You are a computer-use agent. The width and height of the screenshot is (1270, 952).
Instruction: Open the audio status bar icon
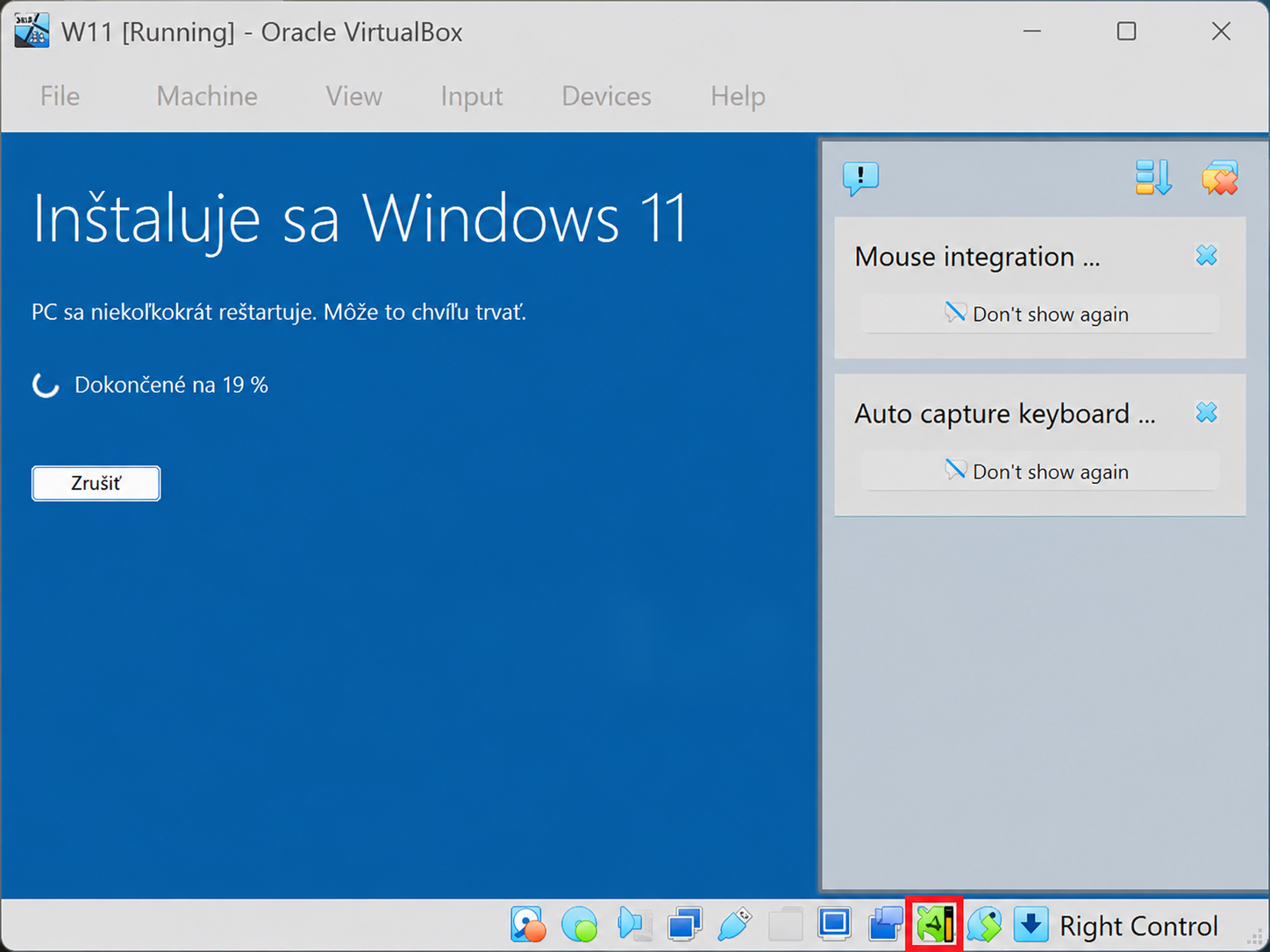[633, 924]
